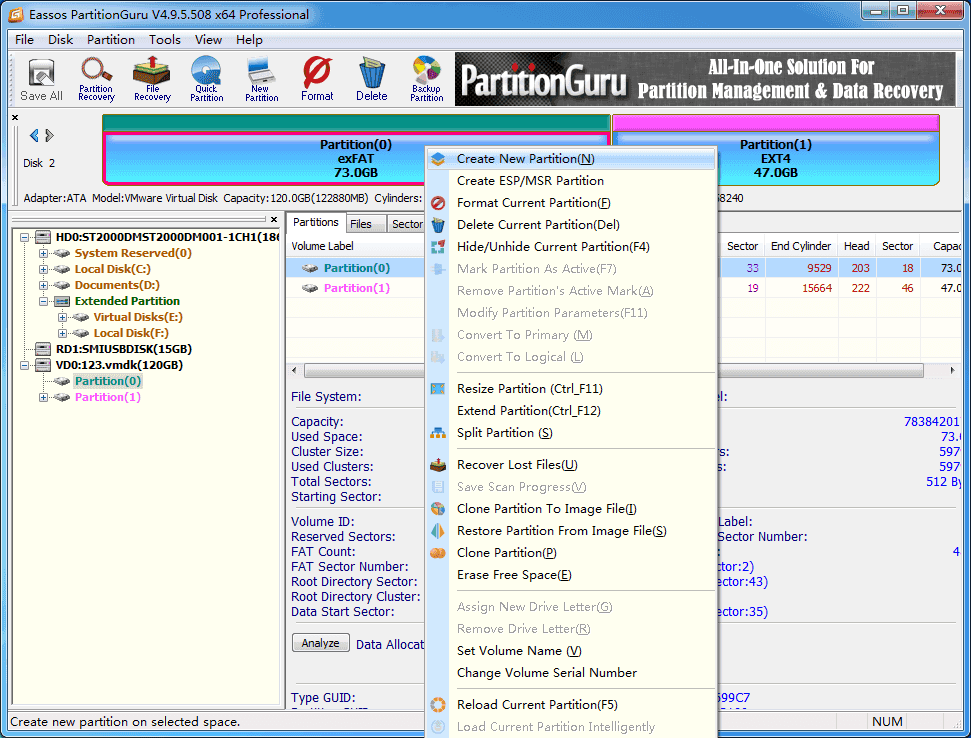This screenshot has width=971, height=738.
Task: Open the Disk menu
Action: pos(61,40)
